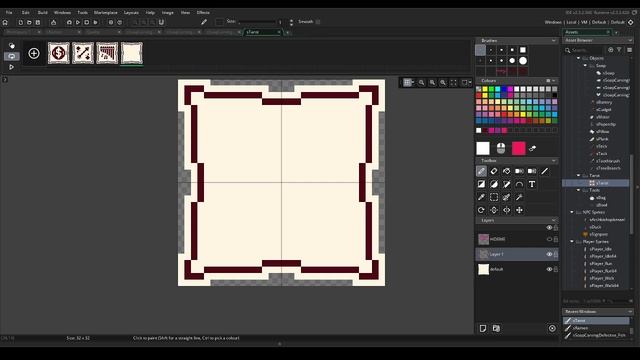
Task: Pick the white left-mouse colour swatch
Action: tap(483, 149)
